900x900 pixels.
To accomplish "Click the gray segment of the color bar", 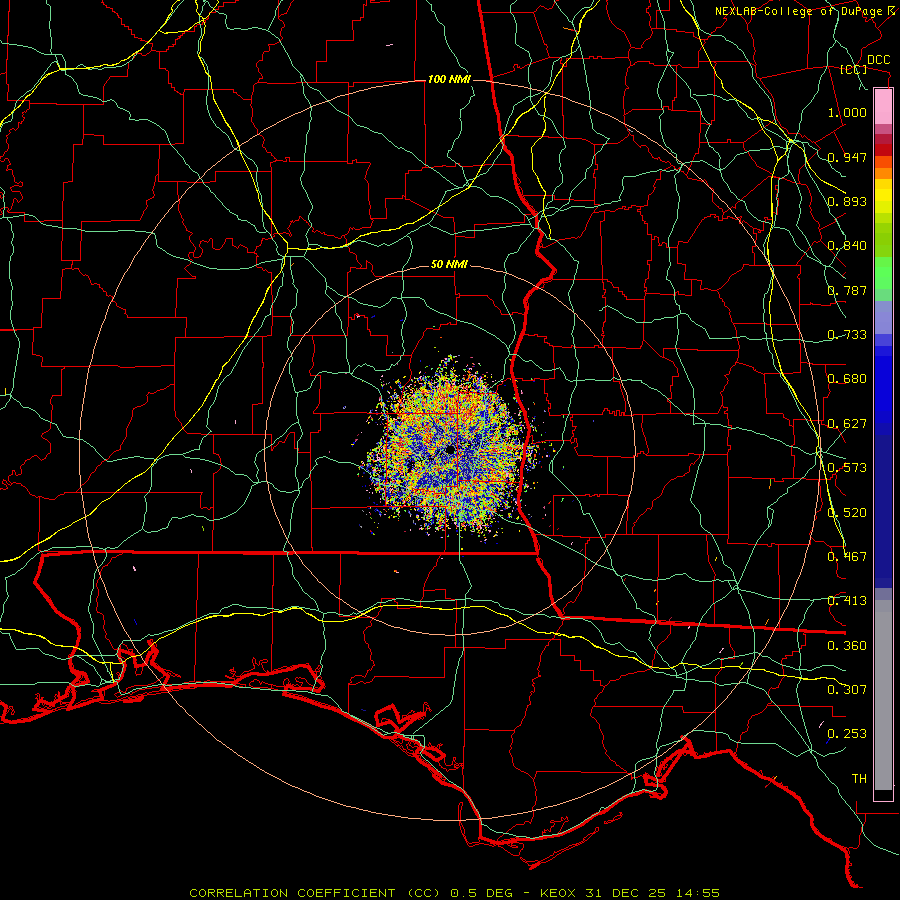I will [x=883, y=695].
